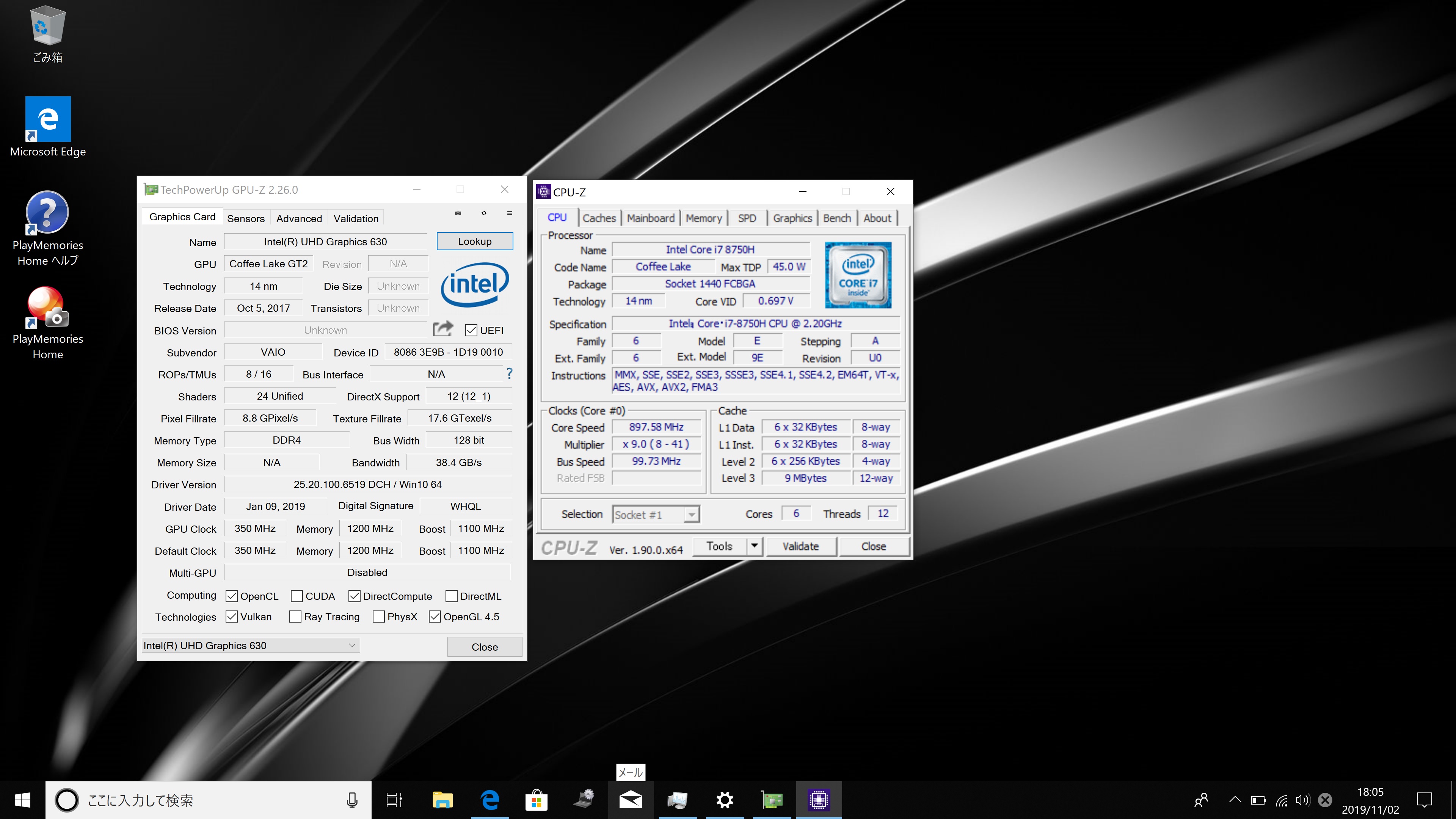Open Edge browser from the taskbar
1456x819 pixels.
490,800
